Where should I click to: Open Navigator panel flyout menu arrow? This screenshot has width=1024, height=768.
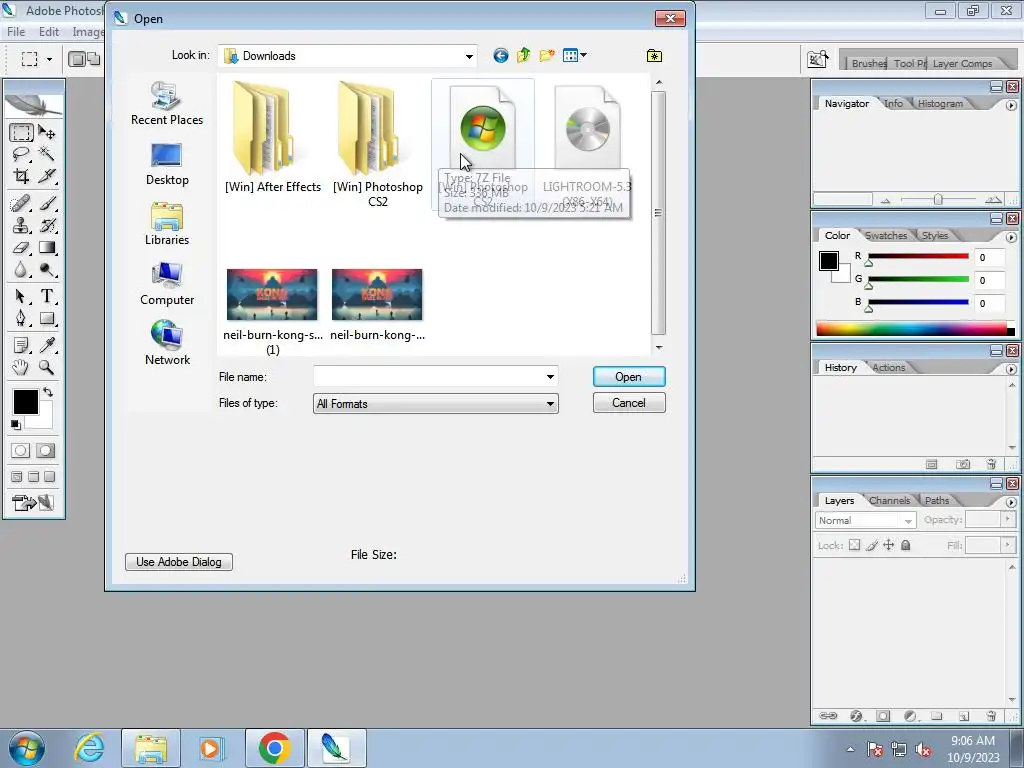click(1011, 105)
